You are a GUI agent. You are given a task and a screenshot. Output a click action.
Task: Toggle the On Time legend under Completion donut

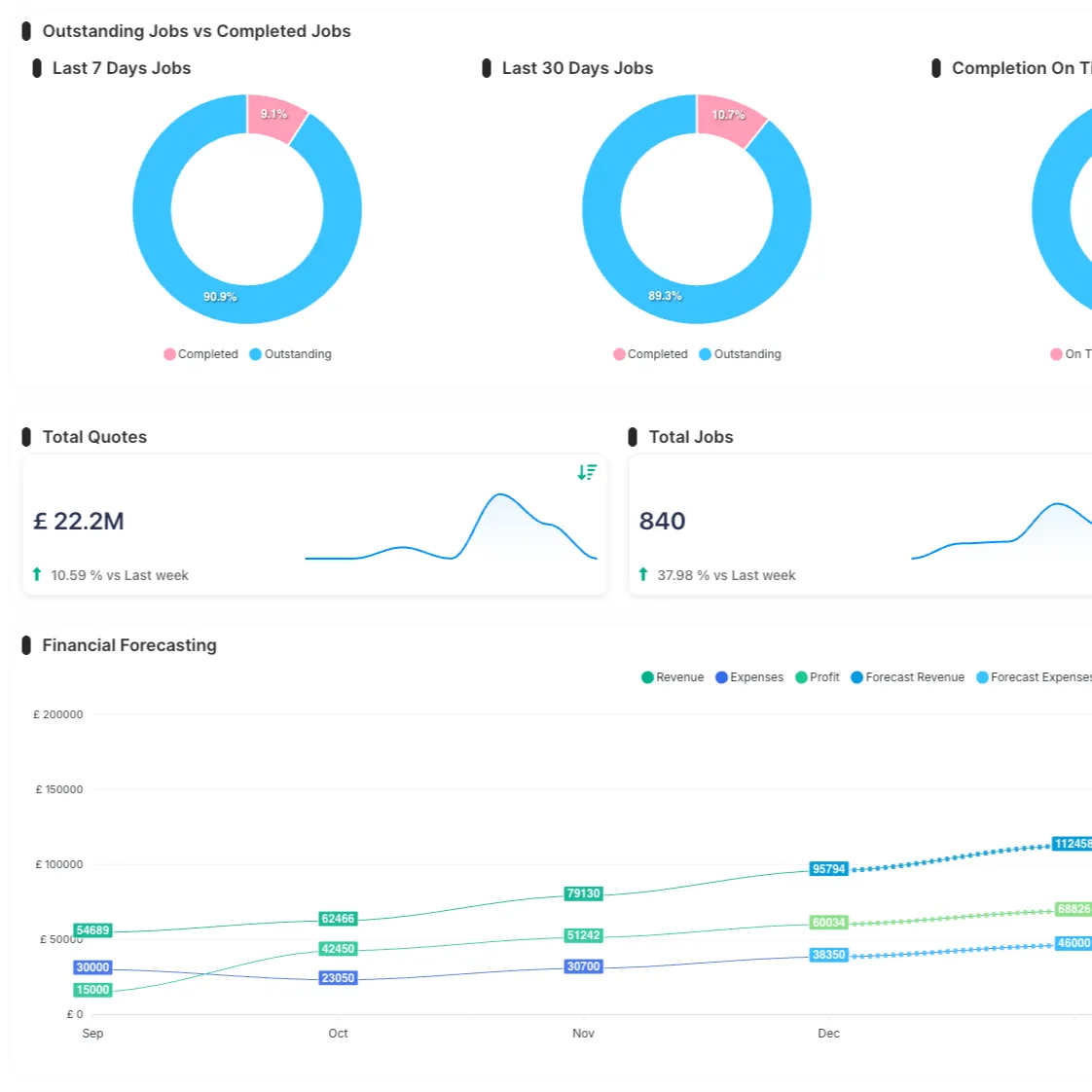pyautogui.click(x=1074, y=354)
